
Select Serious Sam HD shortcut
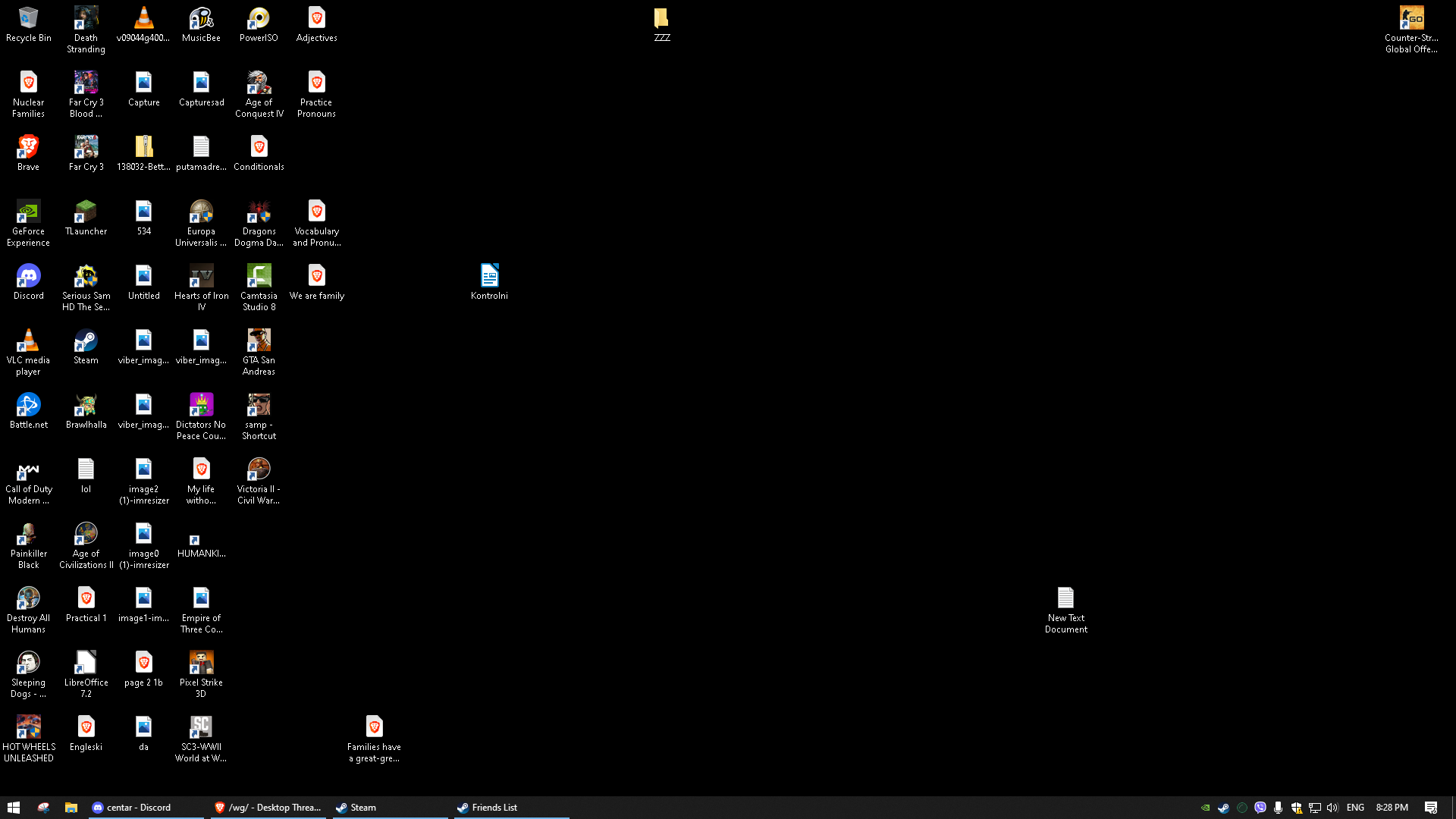(x=86, y=287)
